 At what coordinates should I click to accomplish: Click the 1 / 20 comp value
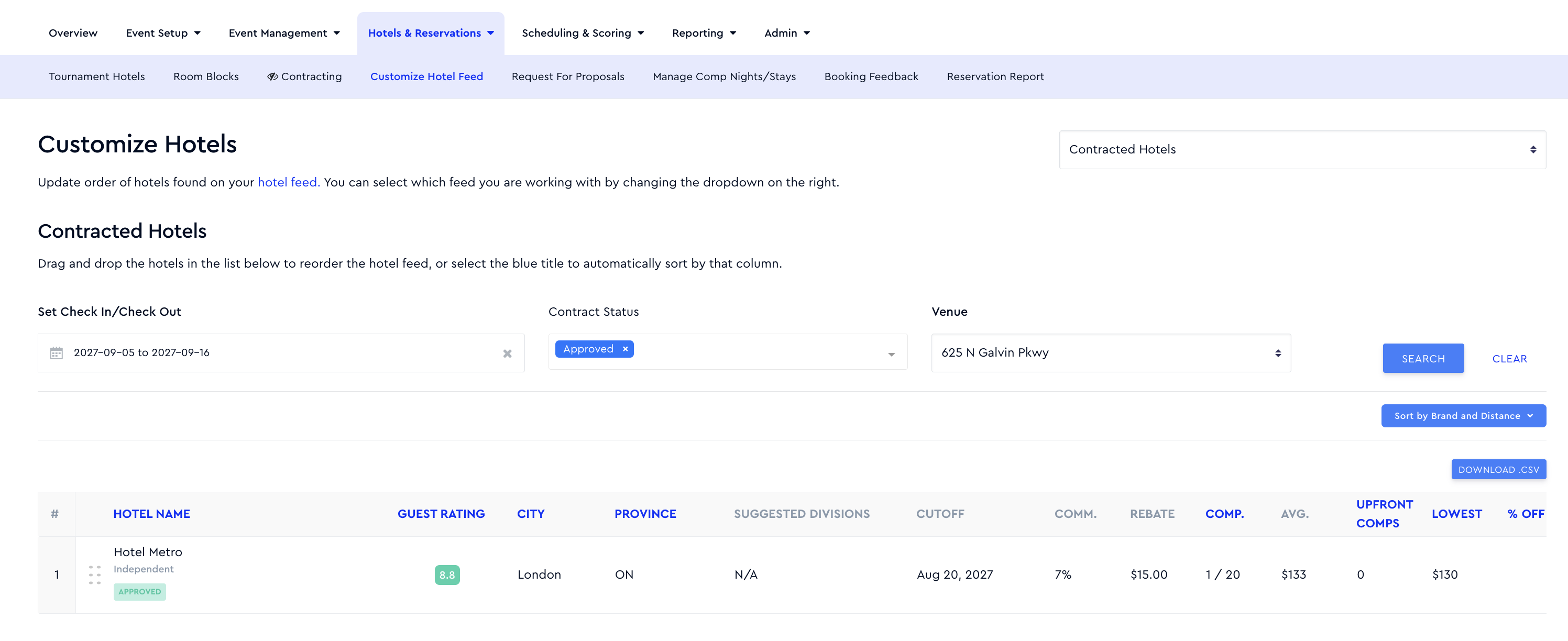1222,575
